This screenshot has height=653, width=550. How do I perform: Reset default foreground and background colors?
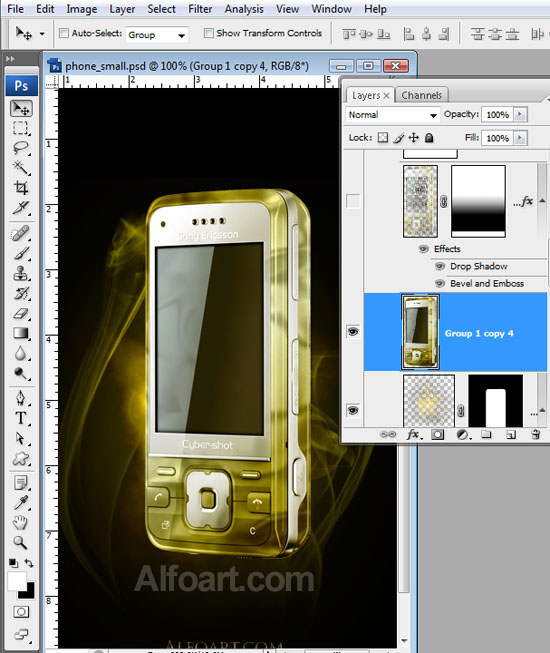[x=13, y=563]
